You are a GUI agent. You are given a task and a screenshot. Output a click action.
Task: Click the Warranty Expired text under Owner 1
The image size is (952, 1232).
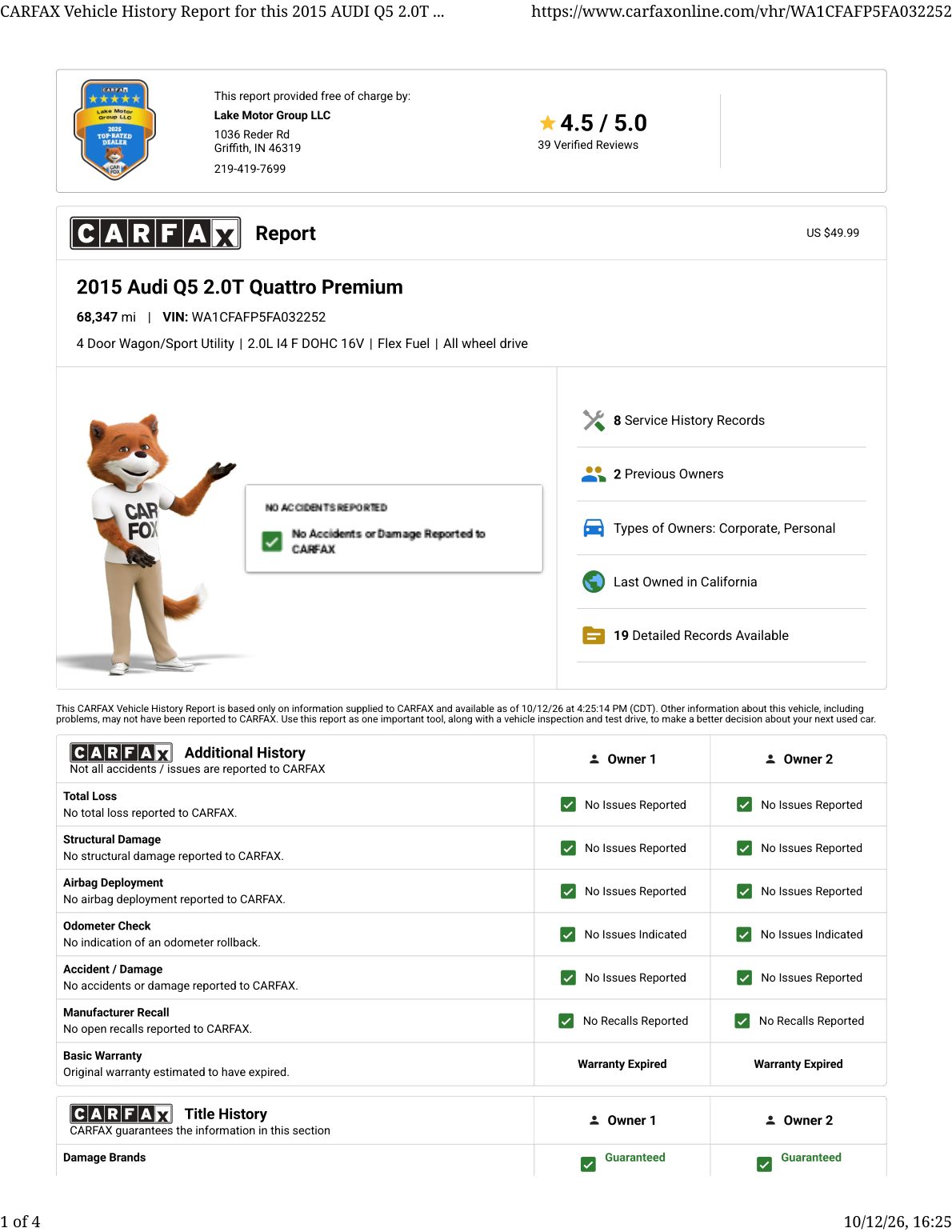[x=622, y=1064]
